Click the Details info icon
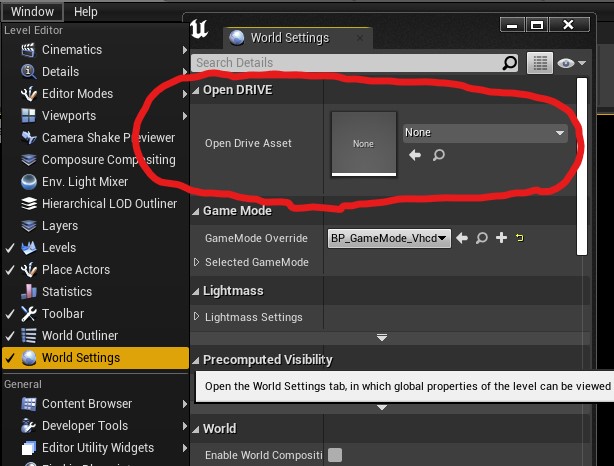This screenshot has height=466, width=614. pyautogui.click(x=28, y=71)
